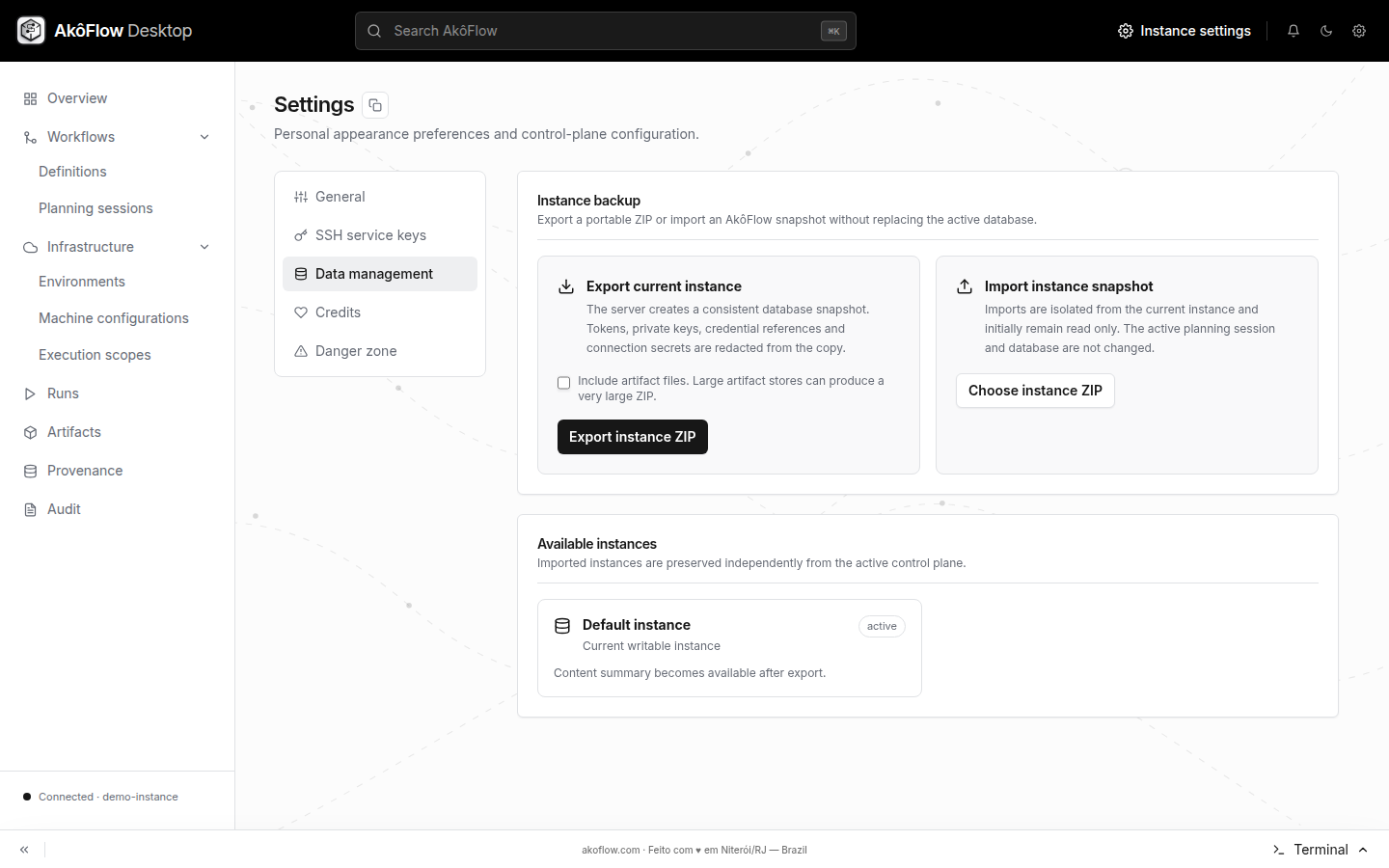Select the General settings tab

click(x=380, y=197)
